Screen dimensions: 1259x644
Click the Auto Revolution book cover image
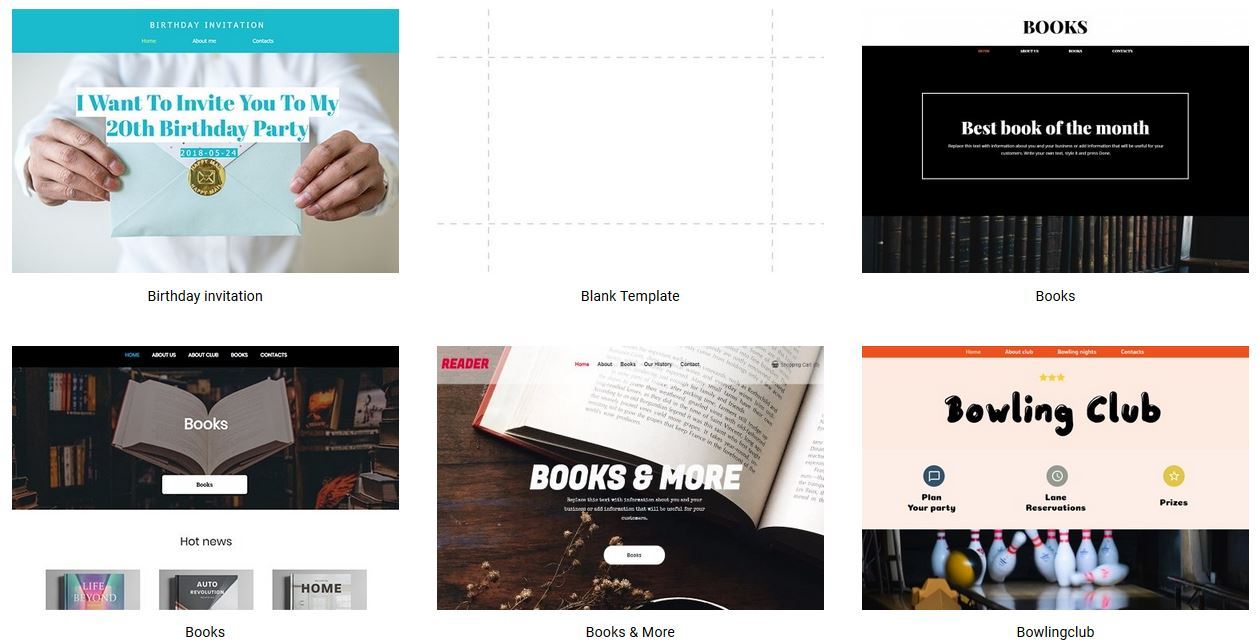pos(206,590)
